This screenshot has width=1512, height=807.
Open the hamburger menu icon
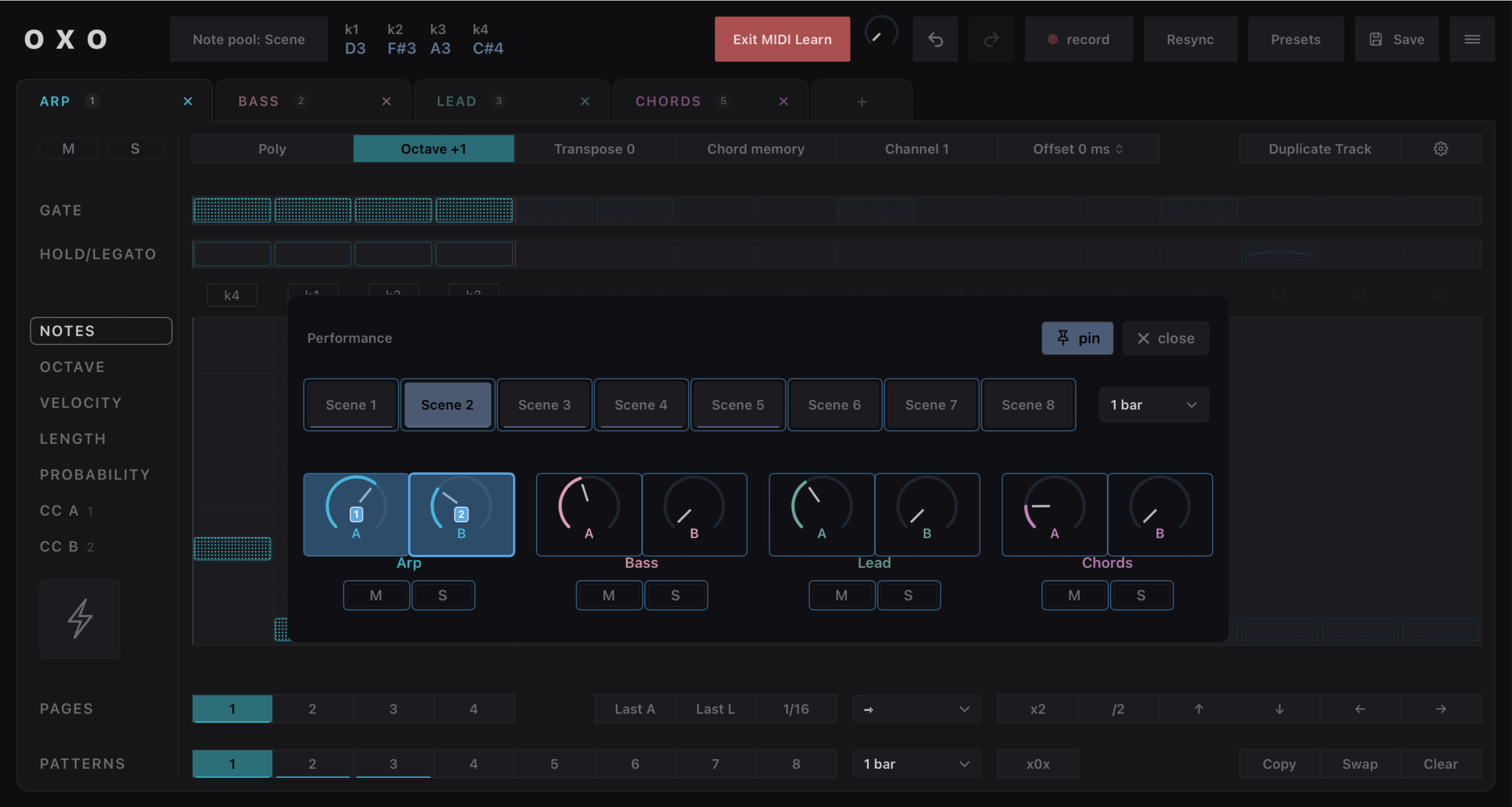point(1472,39)
